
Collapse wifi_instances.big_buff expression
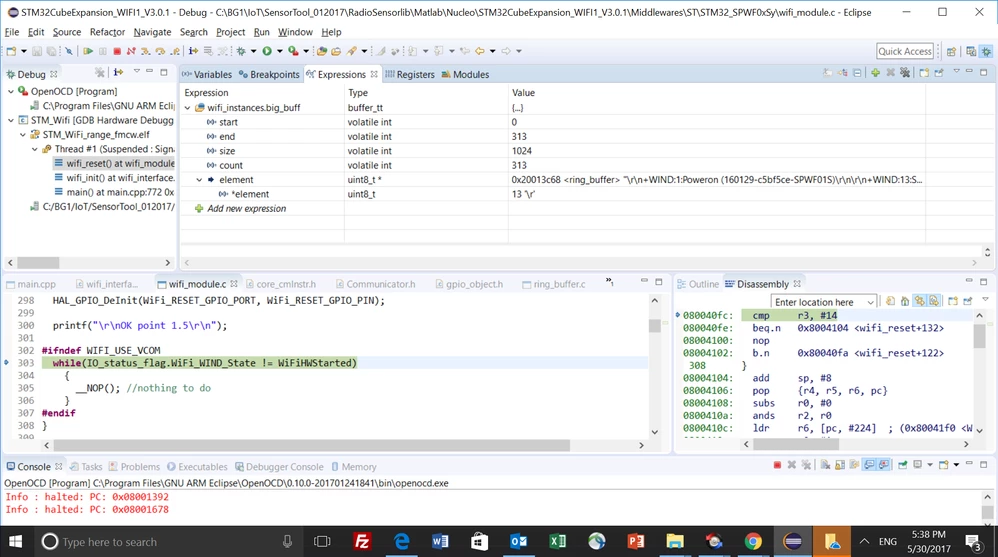(x=188, y=108)
